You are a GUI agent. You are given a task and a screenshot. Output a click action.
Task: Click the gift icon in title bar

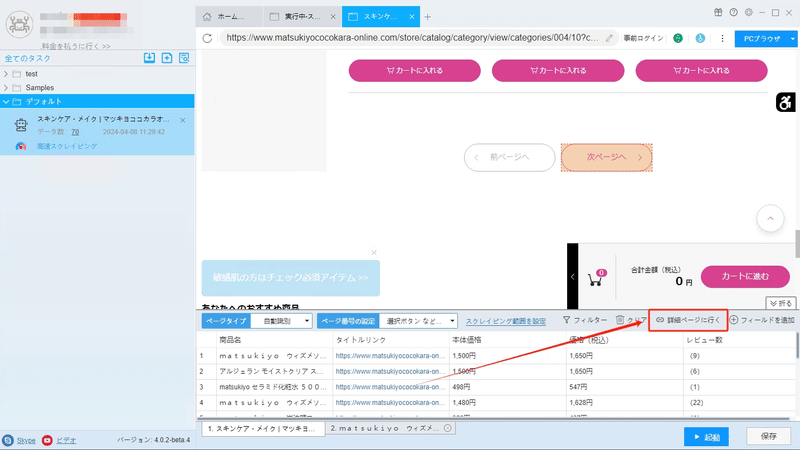[718, 13]
